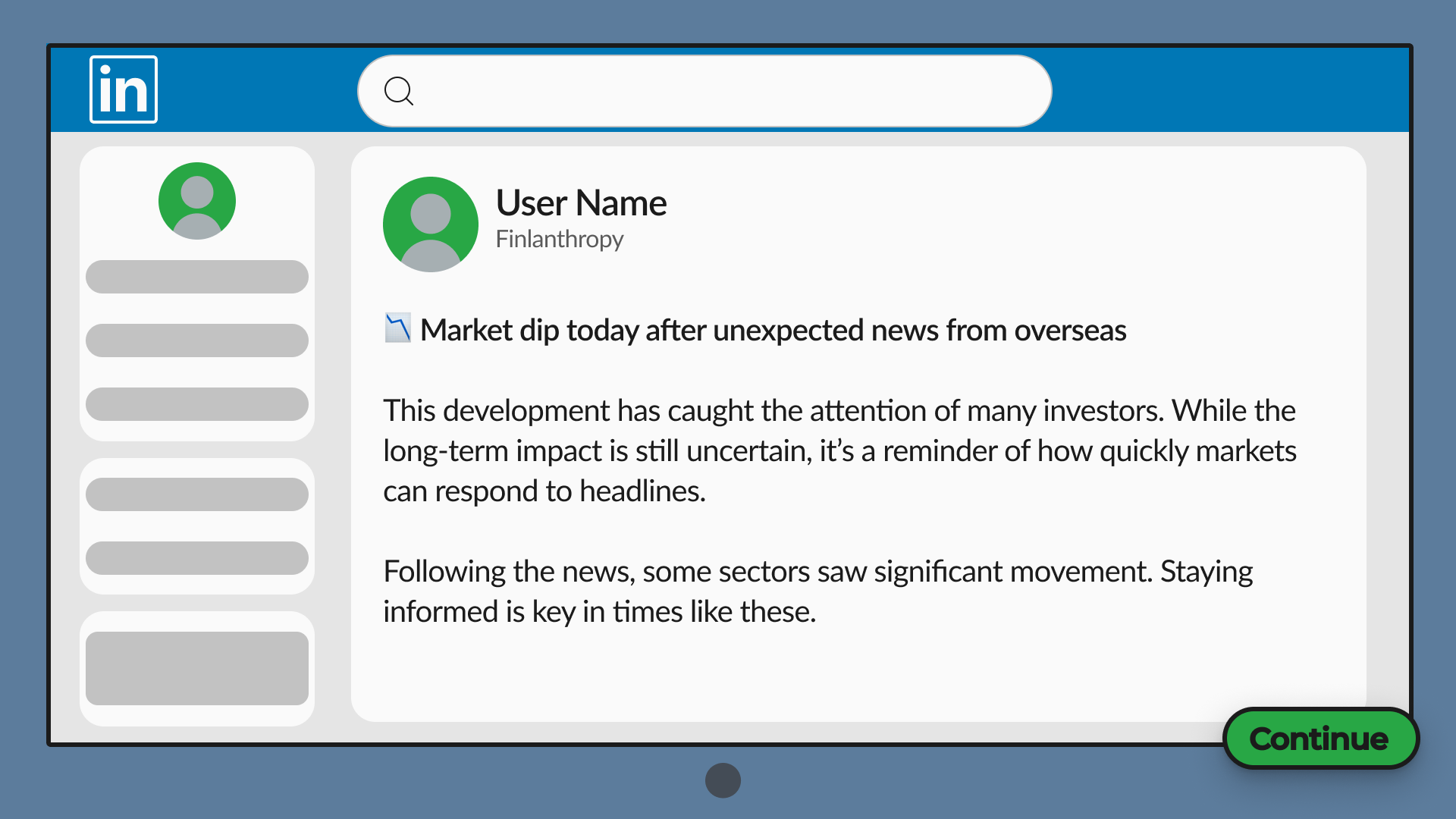Image resolution: width=1456 pixels, height=819 pixels.
Task: Click the LinkedIn logo icon
Action: tap(123, 89)
